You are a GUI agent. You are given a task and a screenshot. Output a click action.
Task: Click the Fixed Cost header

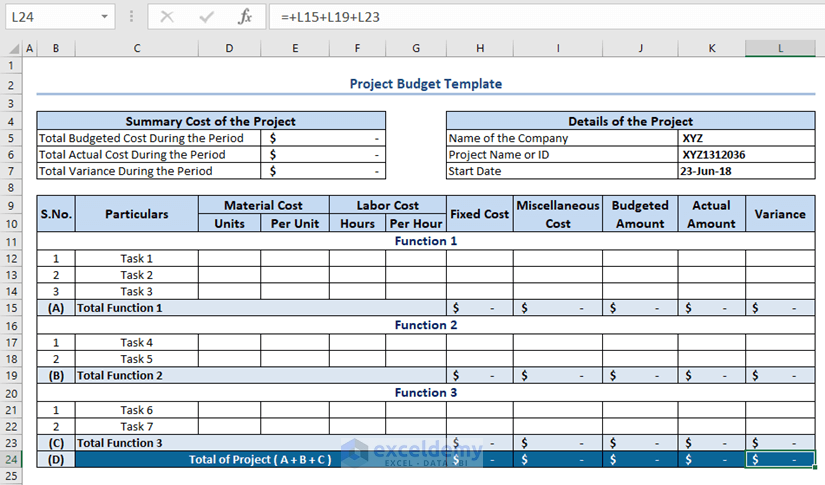coord(480,214)
